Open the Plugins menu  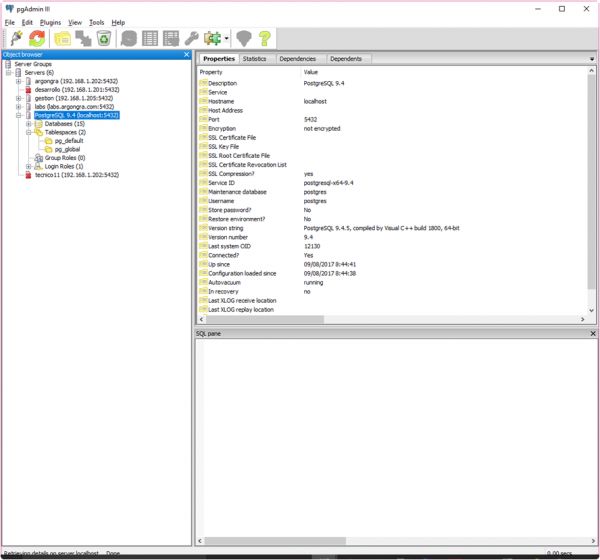coord(50,22)
